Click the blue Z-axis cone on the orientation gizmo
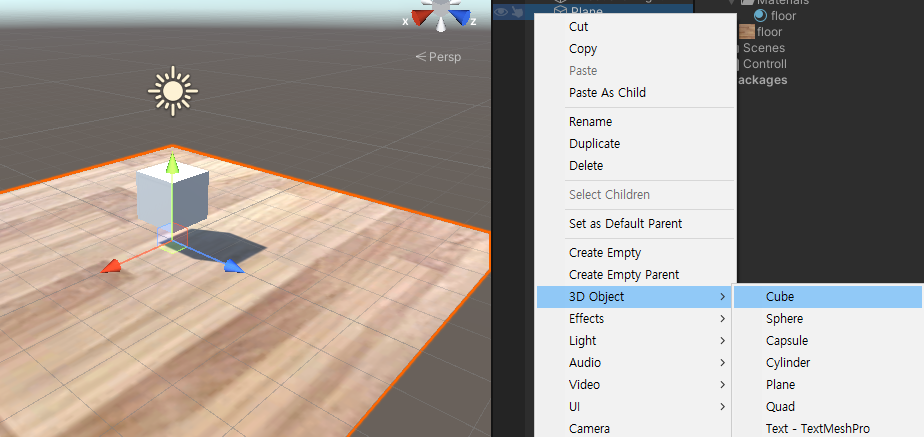The height and width of the screenshot is (437, 924). click(462, 18)
